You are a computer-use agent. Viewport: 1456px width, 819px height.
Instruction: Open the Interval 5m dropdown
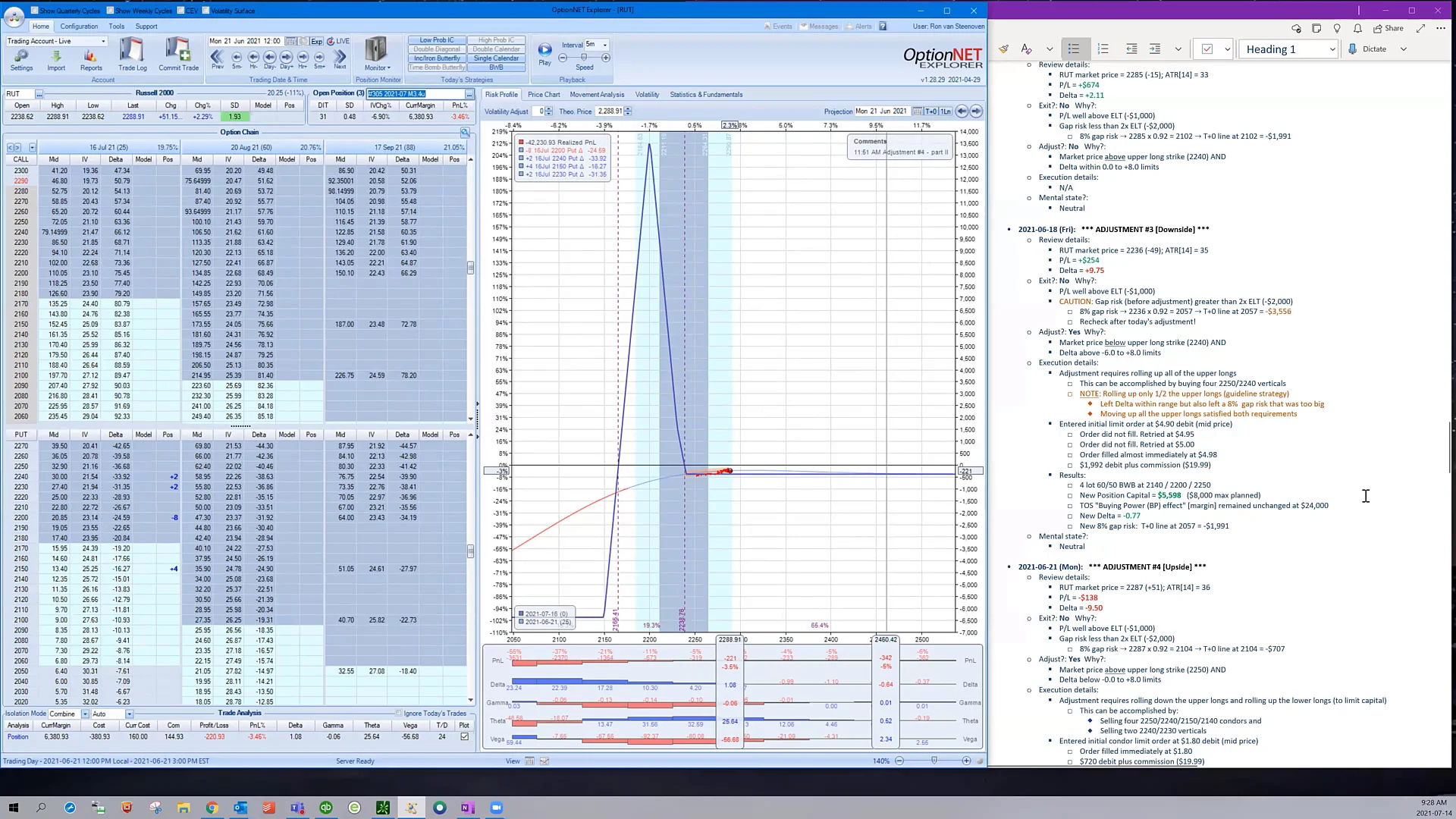pyautogui.click(x=604, y=45)
